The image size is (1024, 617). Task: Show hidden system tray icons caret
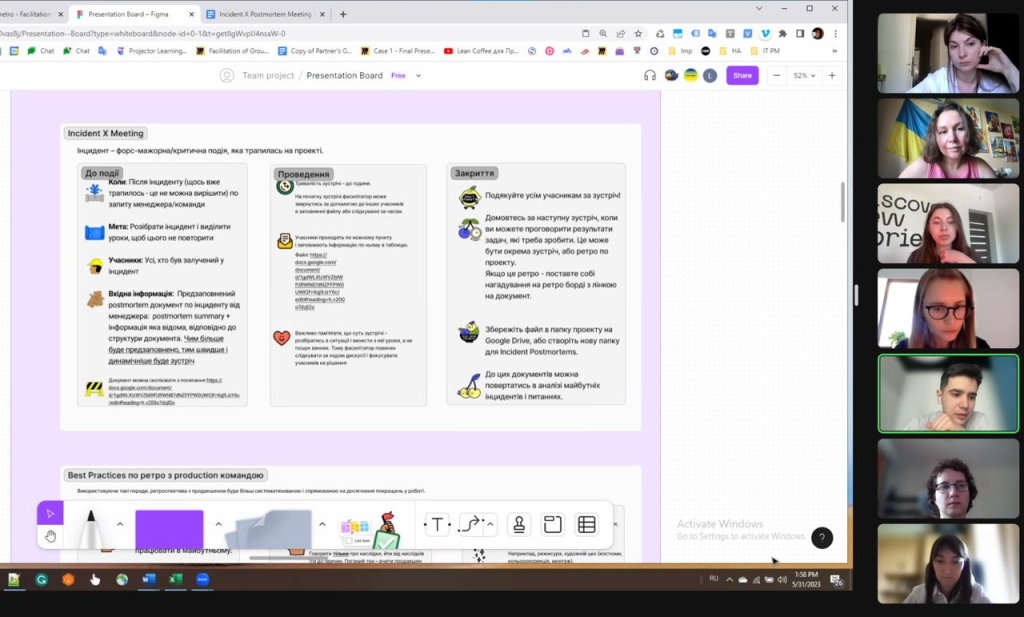(729, 579)
